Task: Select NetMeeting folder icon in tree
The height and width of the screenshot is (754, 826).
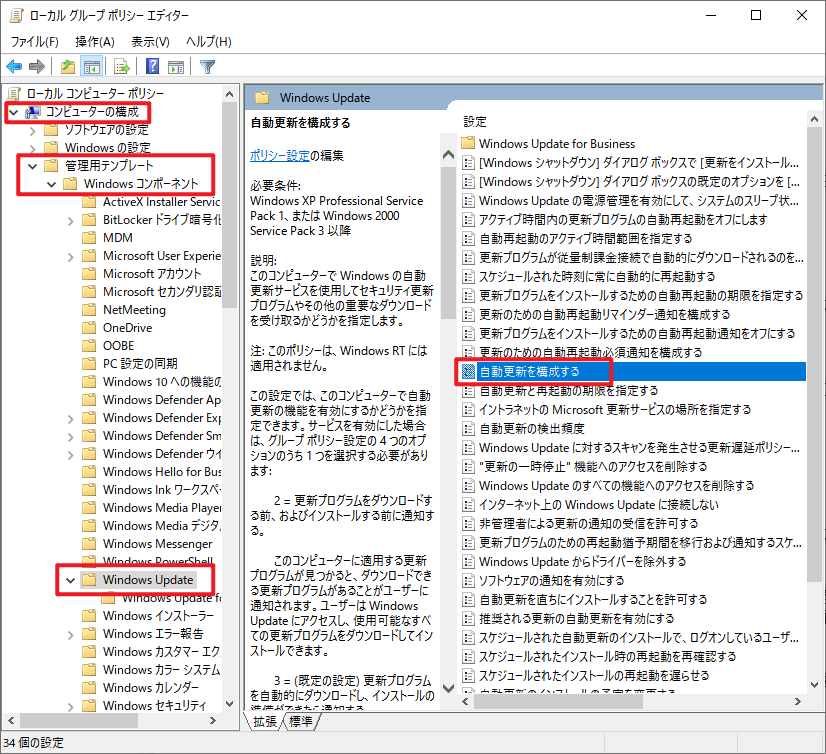Action: pyautogui.click(x=89, y=310)
